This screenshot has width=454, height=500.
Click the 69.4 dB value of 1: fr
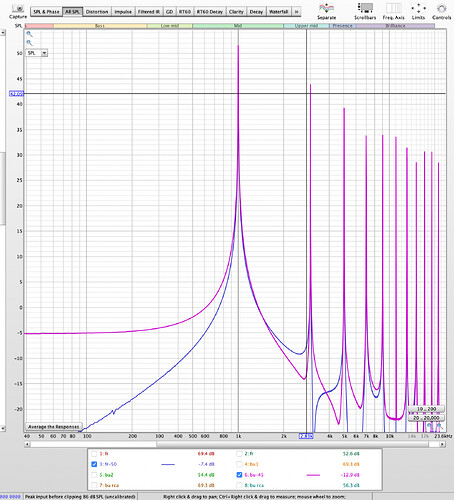pos(206,454)
